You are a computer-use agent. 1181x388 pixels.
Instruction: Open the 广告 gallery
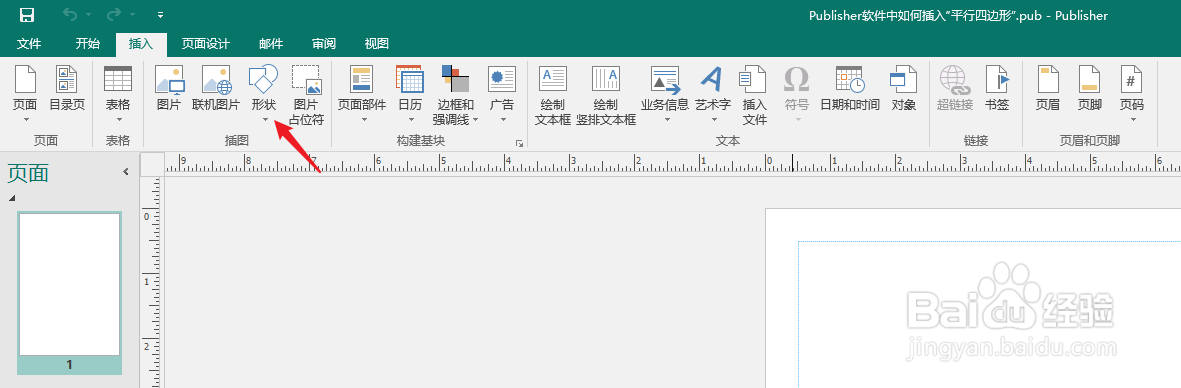(x=502, y=94)
